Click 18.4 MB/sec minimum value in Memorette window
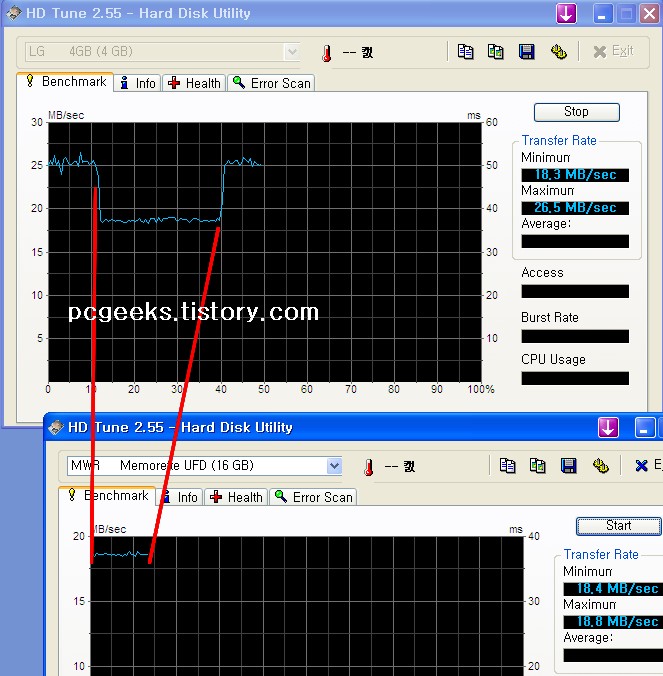 613,588
